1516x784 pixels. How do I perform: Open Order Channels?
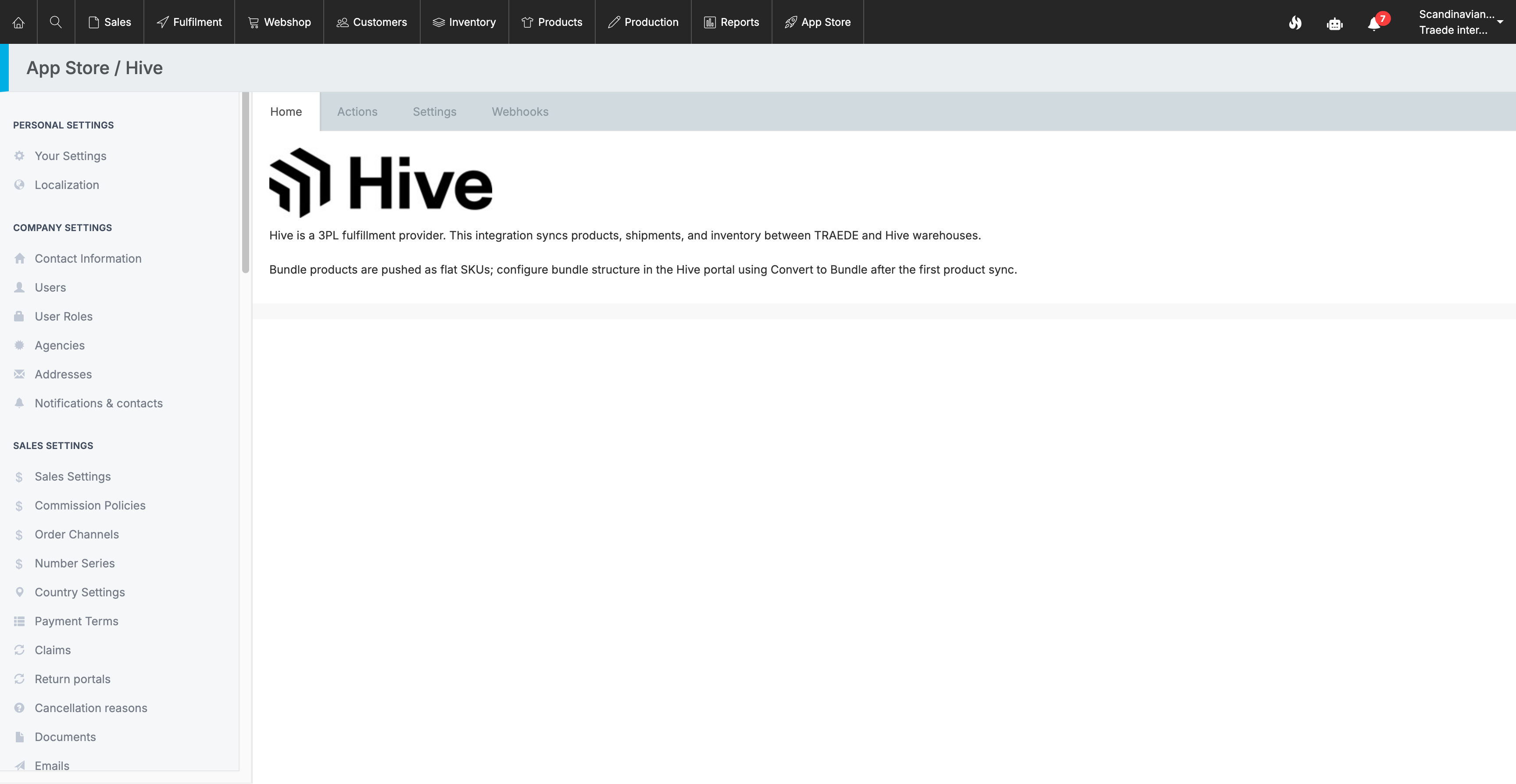77,534
